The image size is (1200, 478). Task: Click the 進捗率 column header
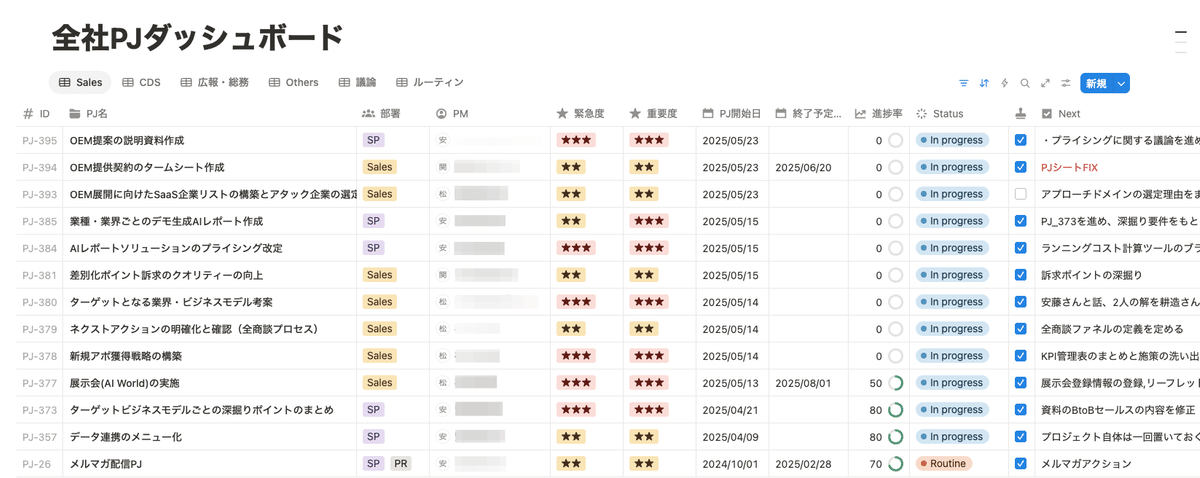point(880,114)
